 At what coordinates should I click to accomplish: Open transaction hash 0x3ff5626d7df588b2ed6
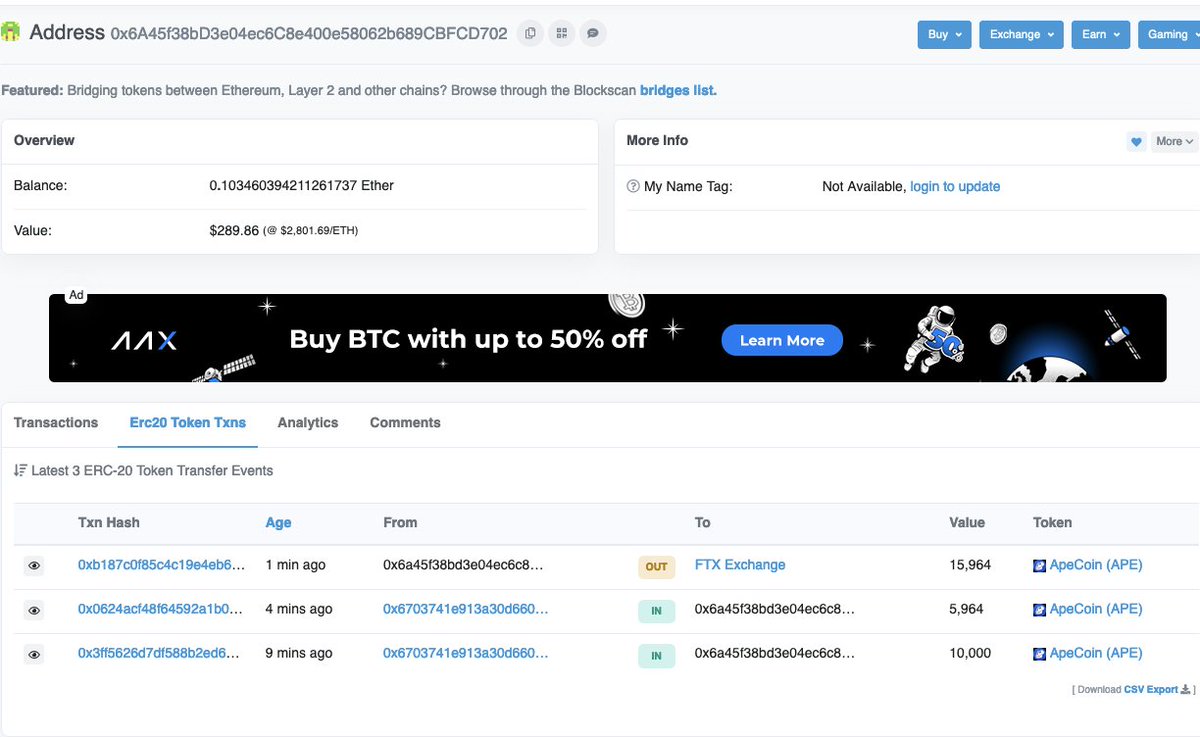pos(159,653)
